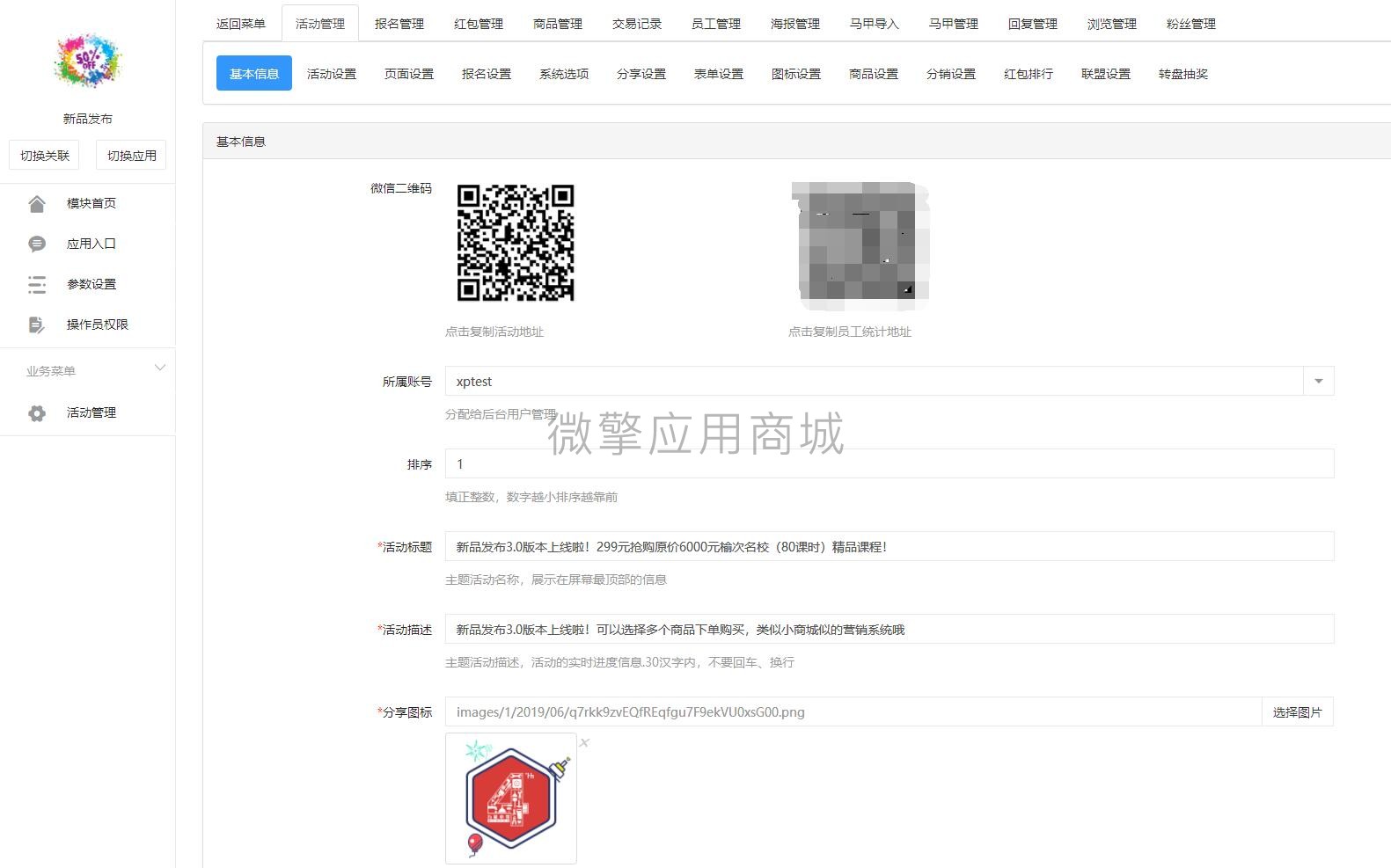Click the 切换关联 button

coord(45,156)
